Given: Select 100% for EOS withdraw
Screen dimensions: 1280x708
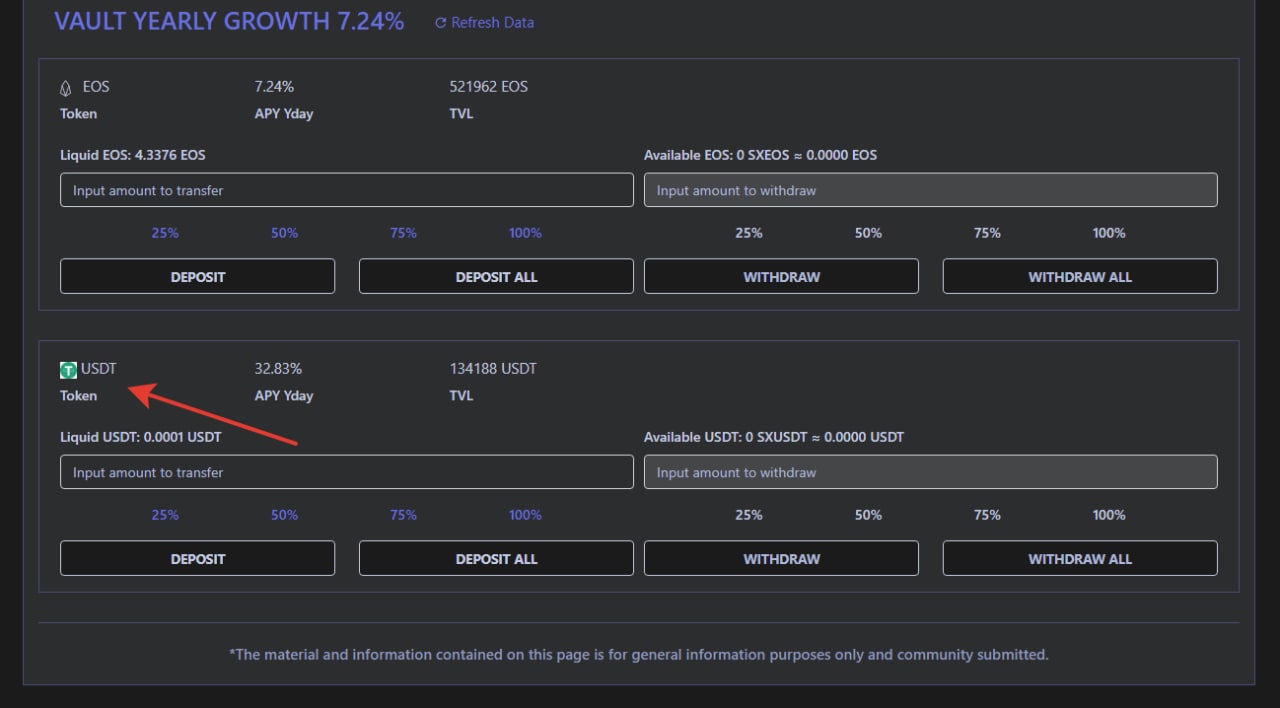Looking at the screenshot, I should (x=1109, y=233).
